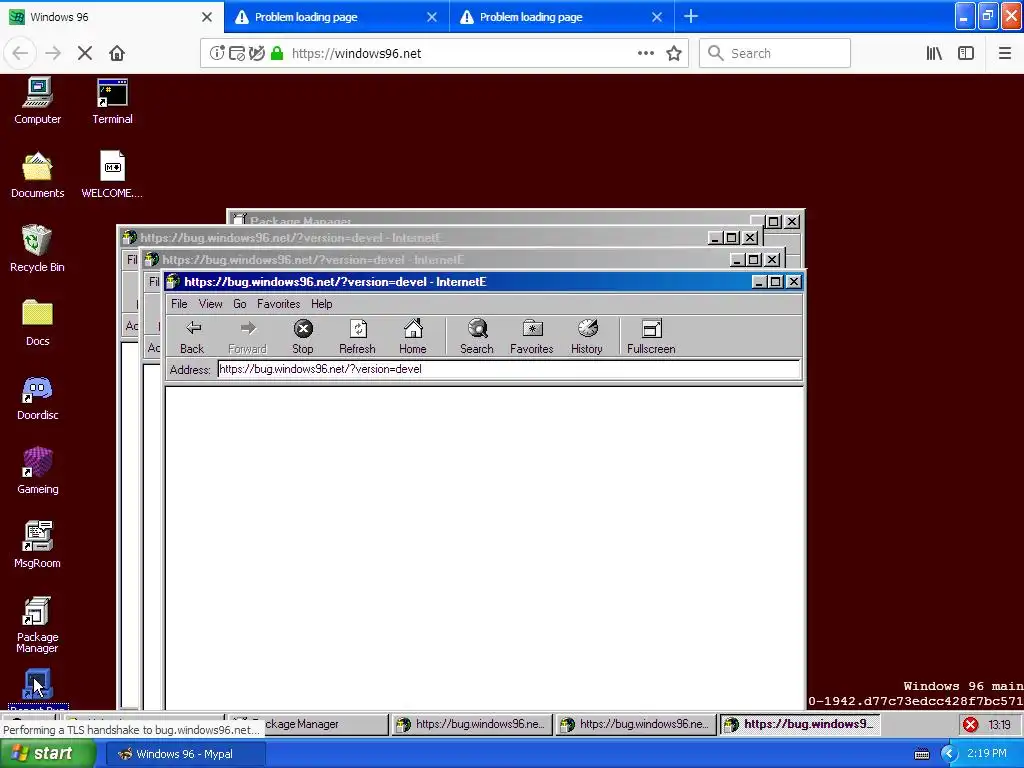The image size is (1024, 768).
Task: Expand hidden system tray icons
Action: click(x=949, y=754)
